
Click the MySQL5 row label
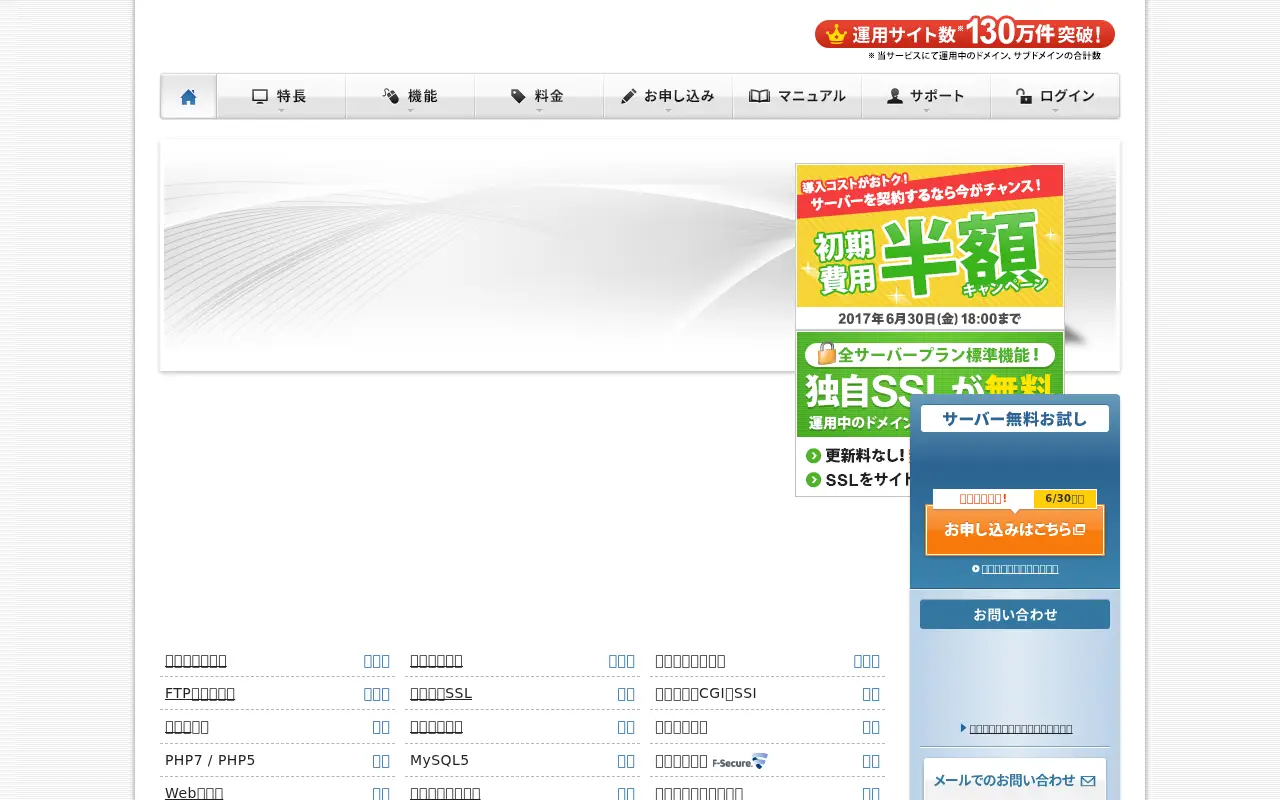point(439,760)
